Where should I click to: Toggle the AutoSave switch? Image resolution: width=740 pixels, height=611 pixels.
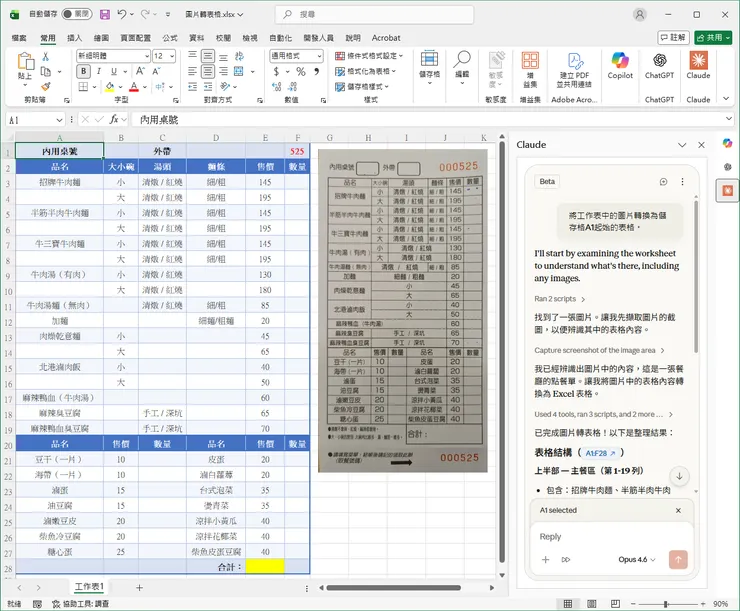[x=77, y=14]
